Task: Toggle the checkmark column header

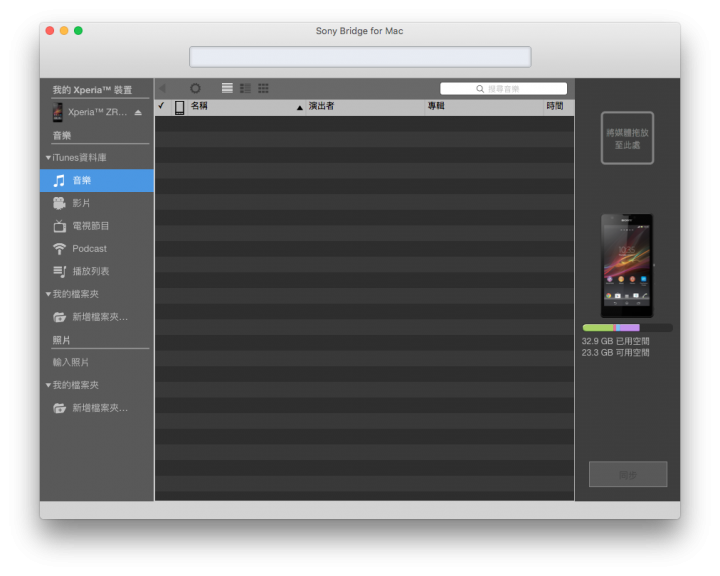Action: [161, 106]
